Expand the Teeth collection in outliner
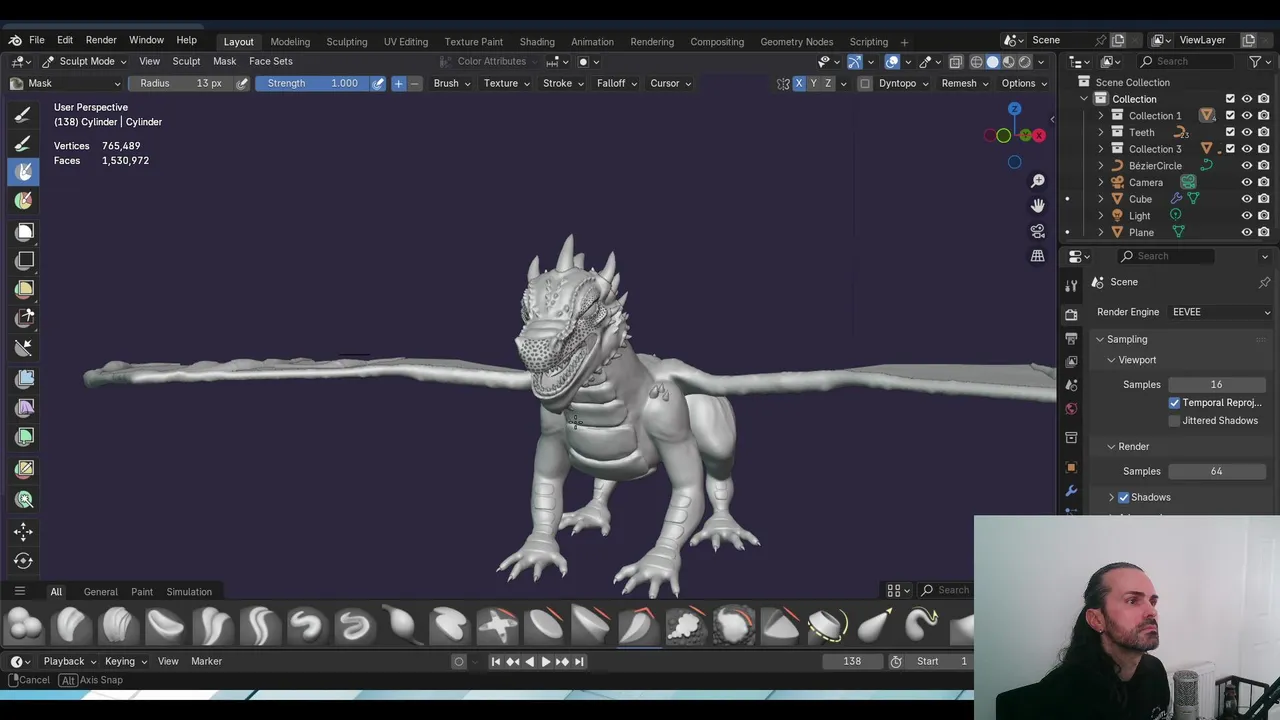Screen dimensions: 1280x720 click(1101, 132)
